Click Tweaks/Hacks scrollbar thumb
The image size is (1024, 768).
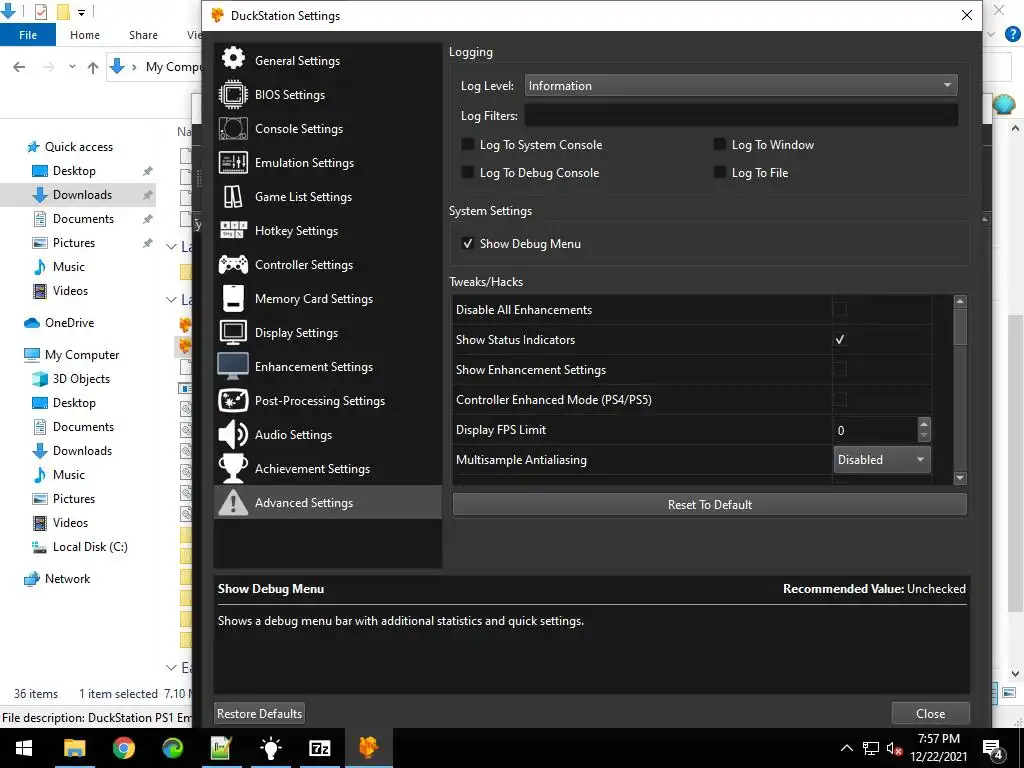960,326
